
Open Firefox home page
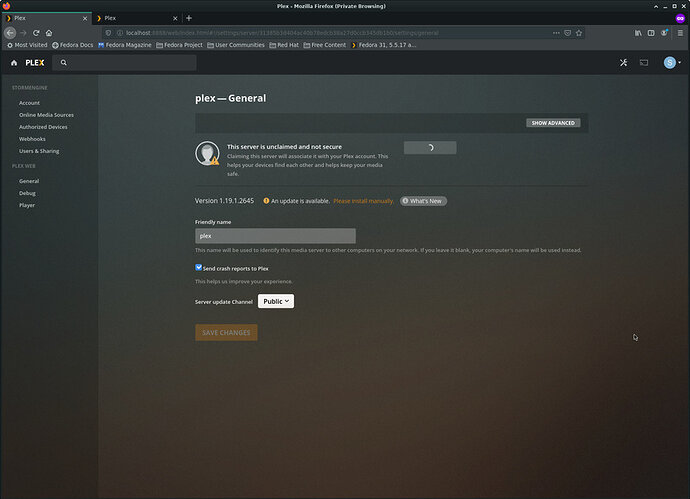[x=49, y=33]
